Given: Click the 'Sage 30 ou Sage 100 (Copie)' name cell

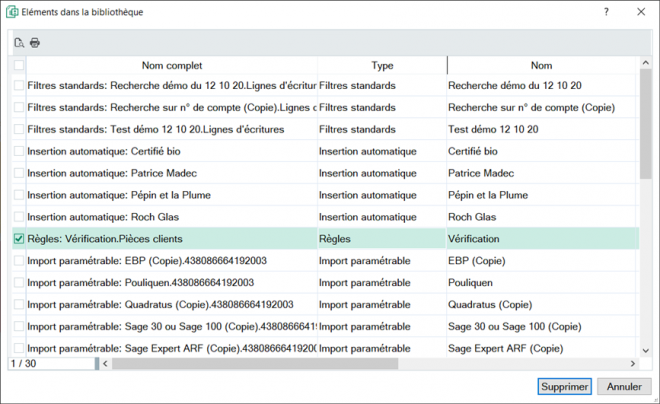Looking at the screenshot, I should click(x=543, y=326).
